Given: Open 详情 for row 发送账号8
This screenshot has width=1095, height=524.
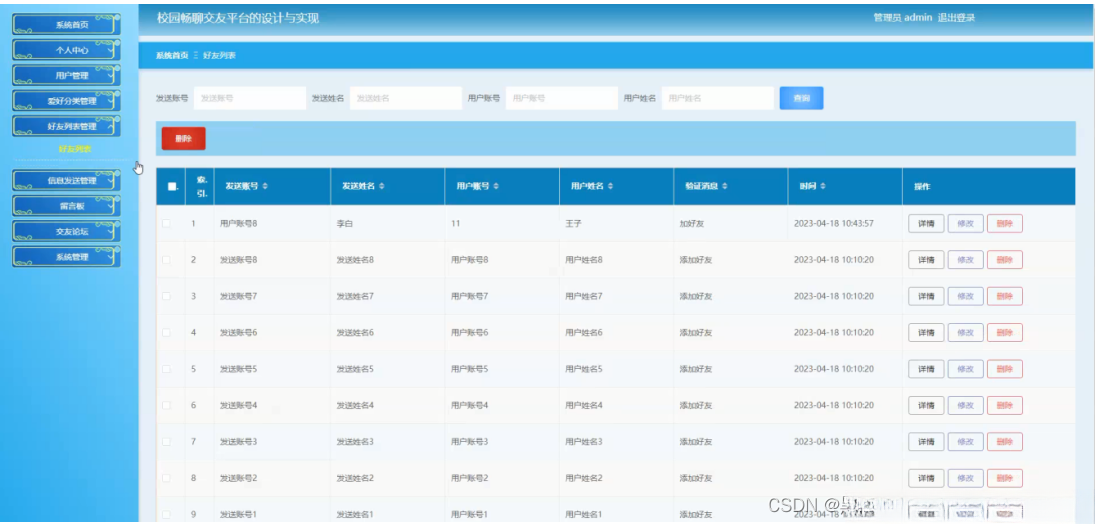Looking at the screenshot, I should click(x=926, y=260).
